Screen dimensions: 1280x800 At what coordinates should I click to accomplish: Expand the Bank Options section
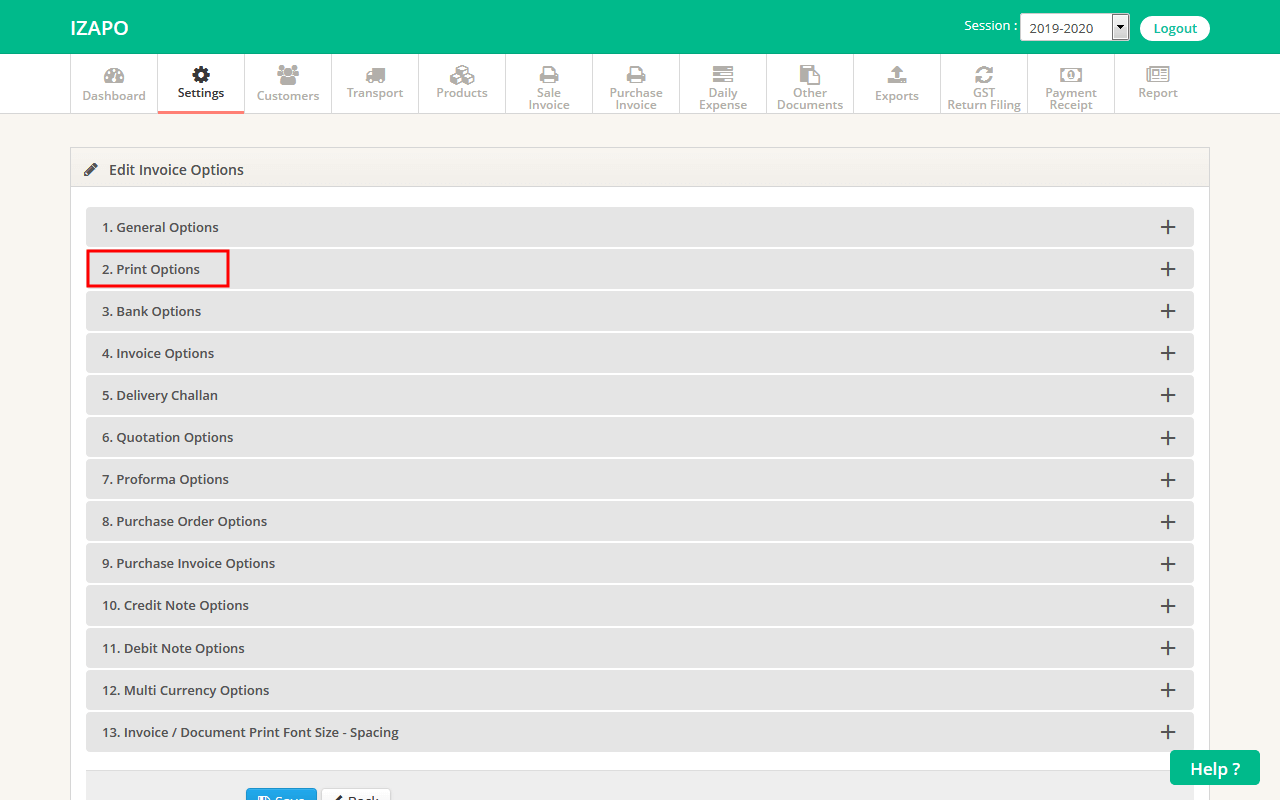pyautogui.click(x=152, y=311)
